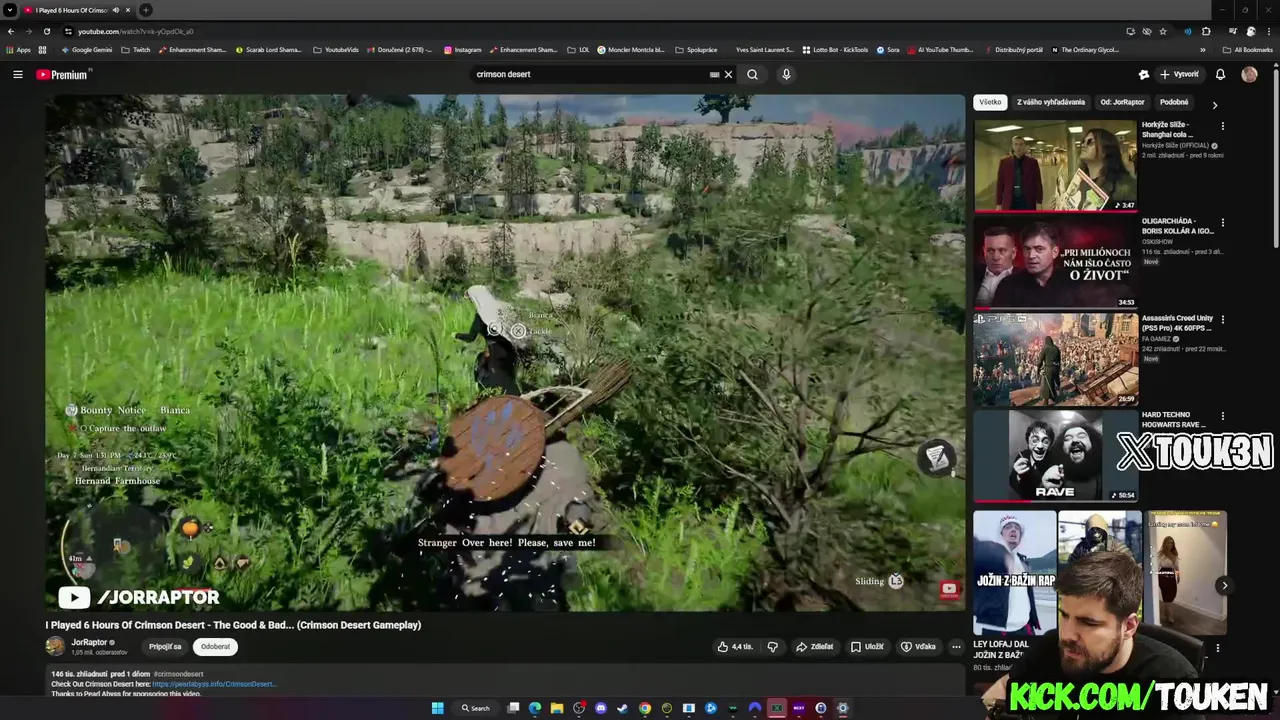Viewport: 1280px width, 720px height.
Task: Mute the tab via speaker icon
Action: [x=115, y=10]
